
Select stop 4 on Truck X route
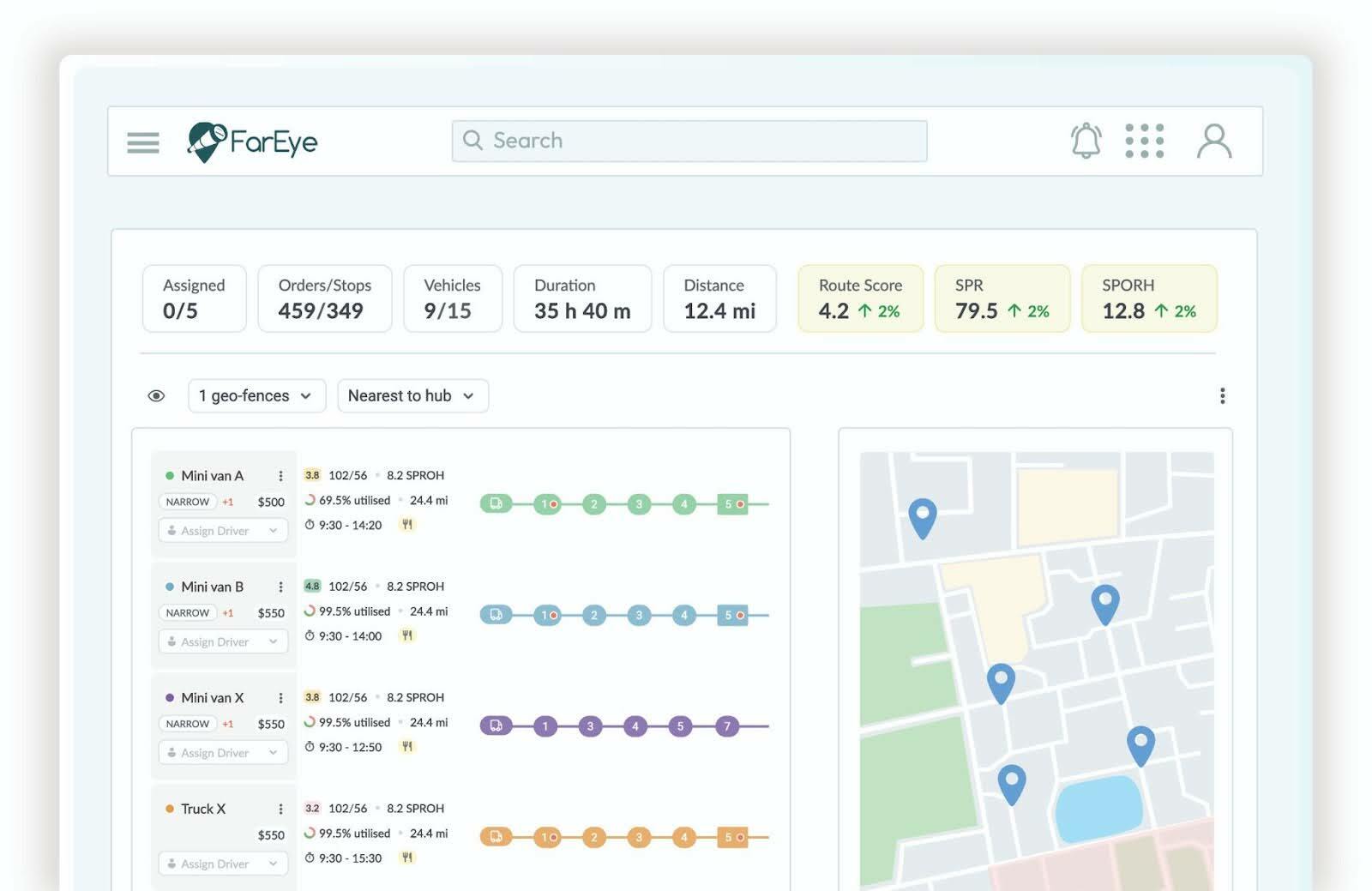tap(684, 837)
